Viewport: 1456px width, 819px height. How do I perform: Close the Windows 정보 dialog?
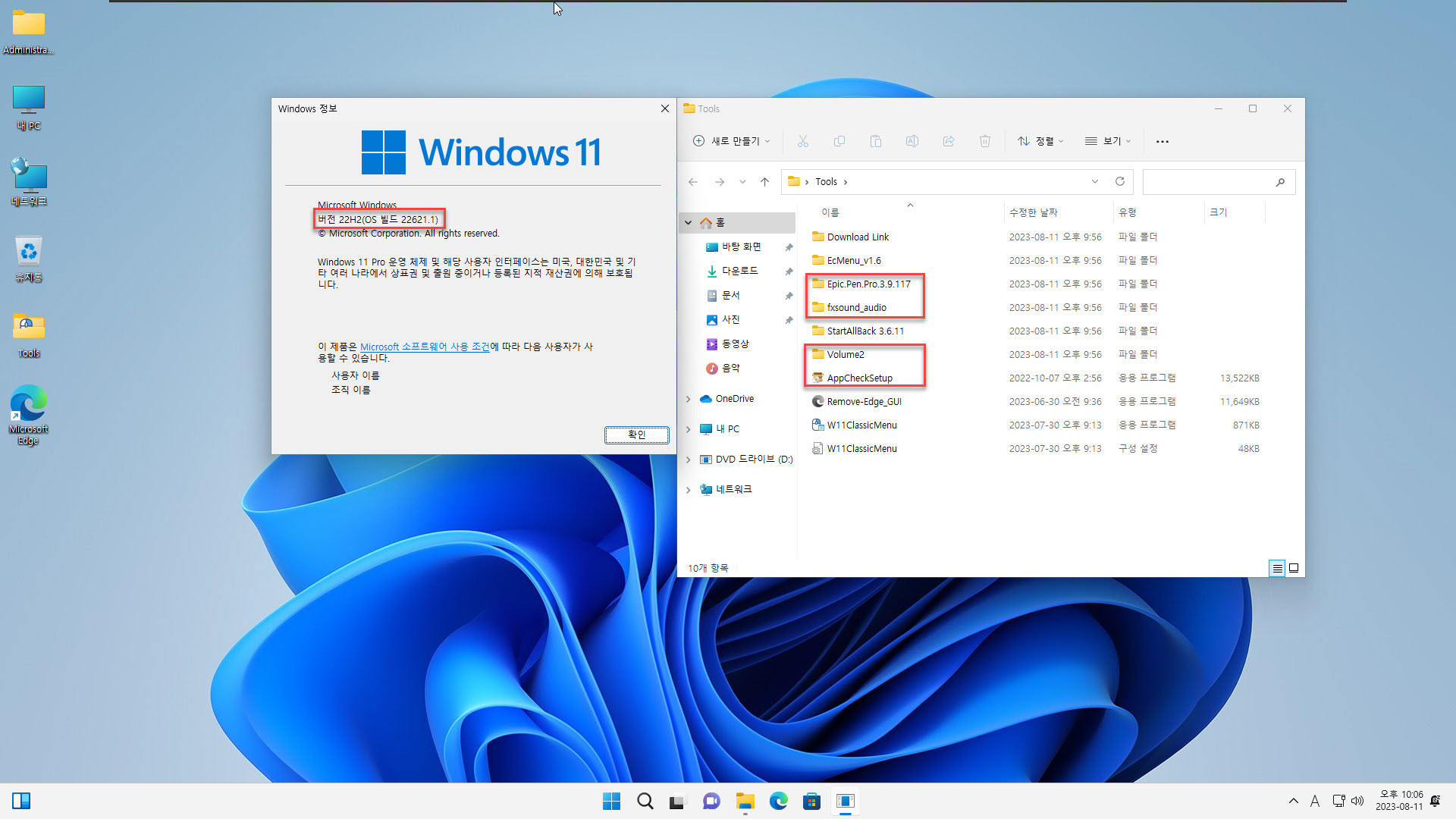[x=665, y=108]
